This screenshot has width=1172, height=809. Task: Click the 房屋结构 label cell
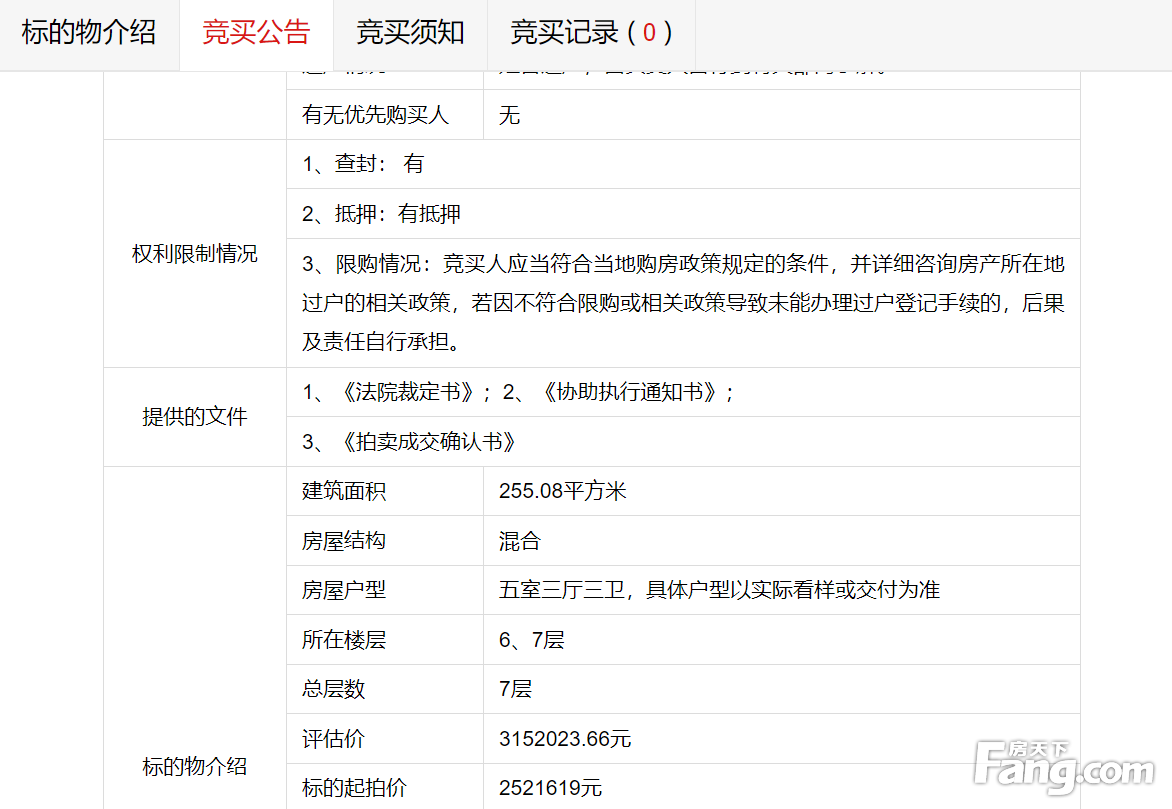tap(344, 541)
